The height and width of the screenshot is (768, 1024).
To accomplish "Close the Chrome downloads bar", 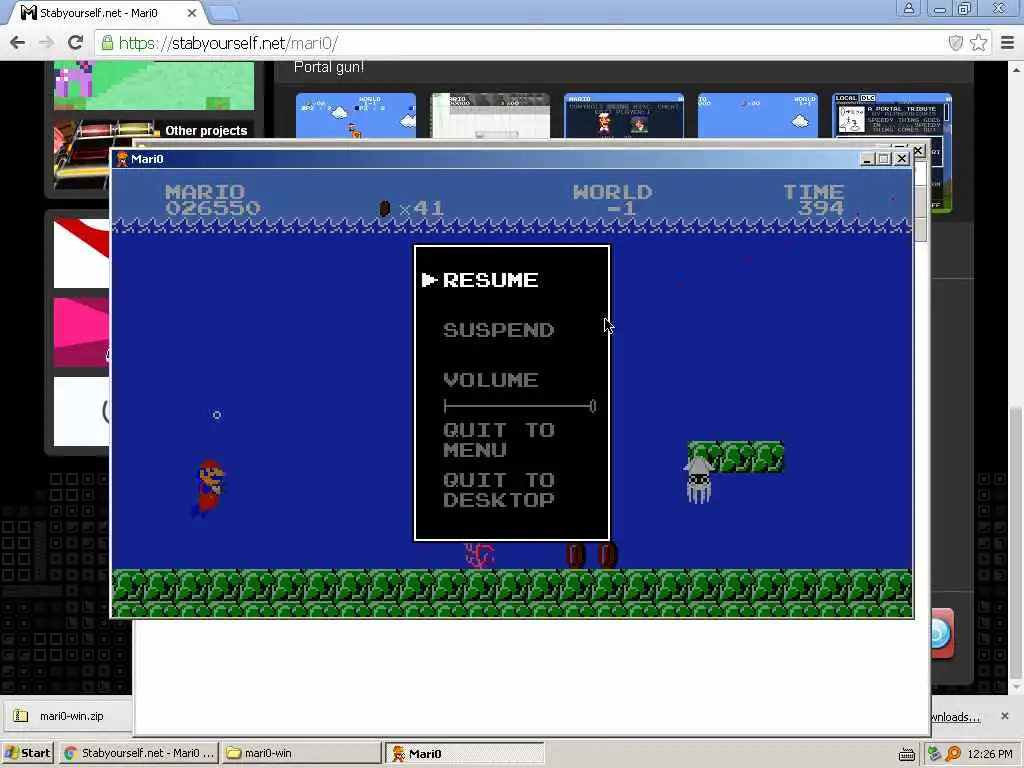I will [1005, 716].
